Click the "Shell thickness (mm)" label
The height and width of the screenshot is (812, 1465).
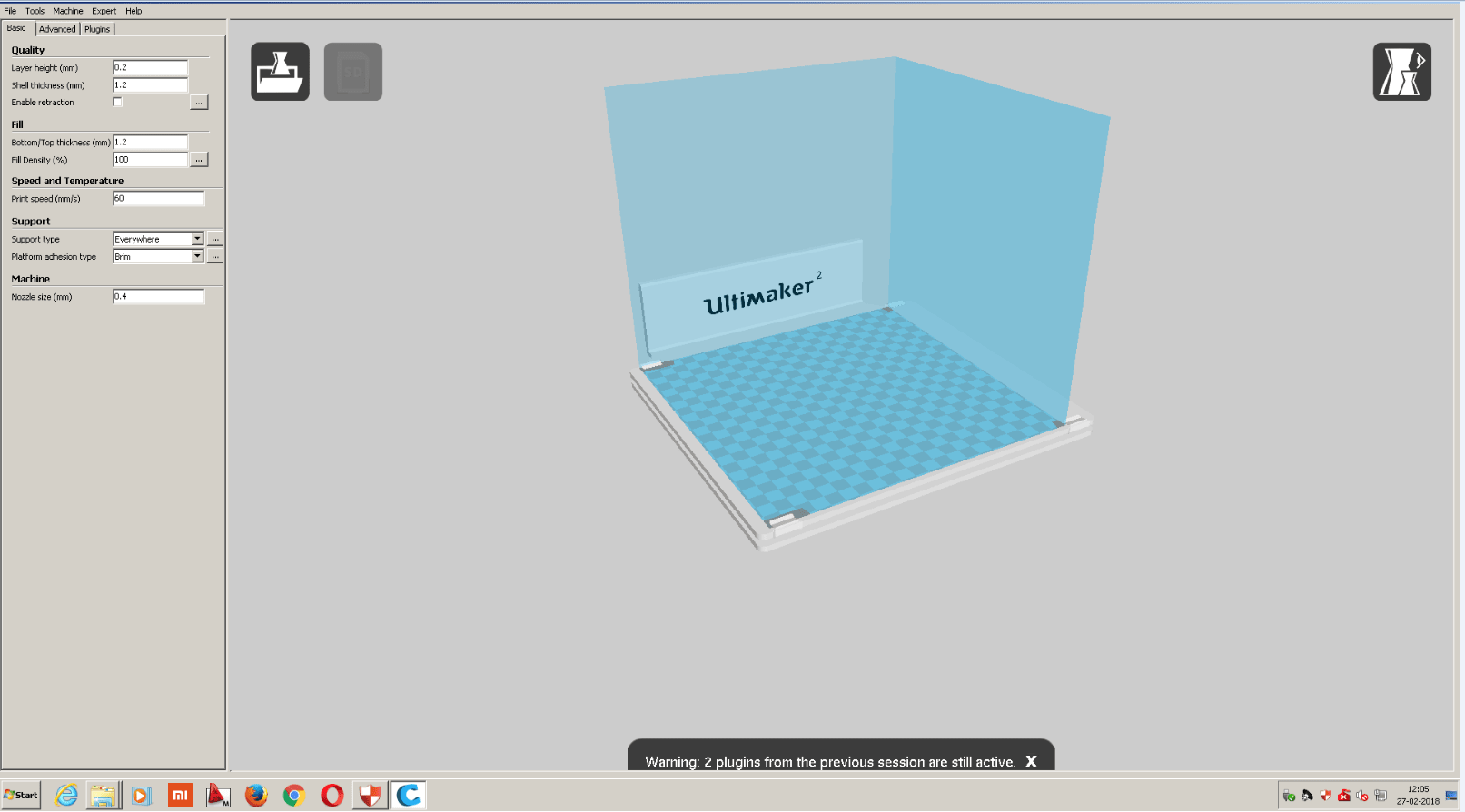coord(48,85)
